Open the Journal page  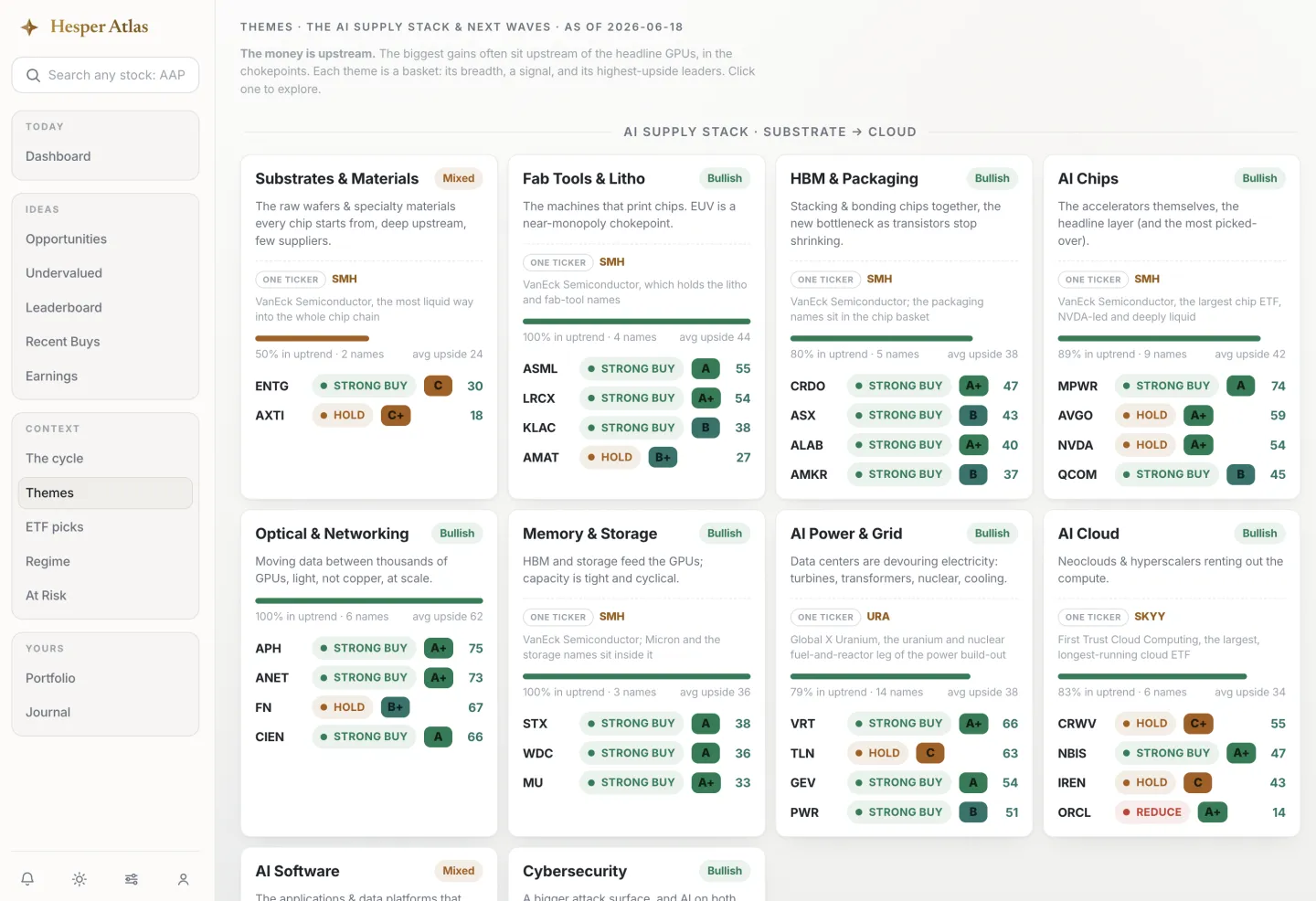pos(105,713)
